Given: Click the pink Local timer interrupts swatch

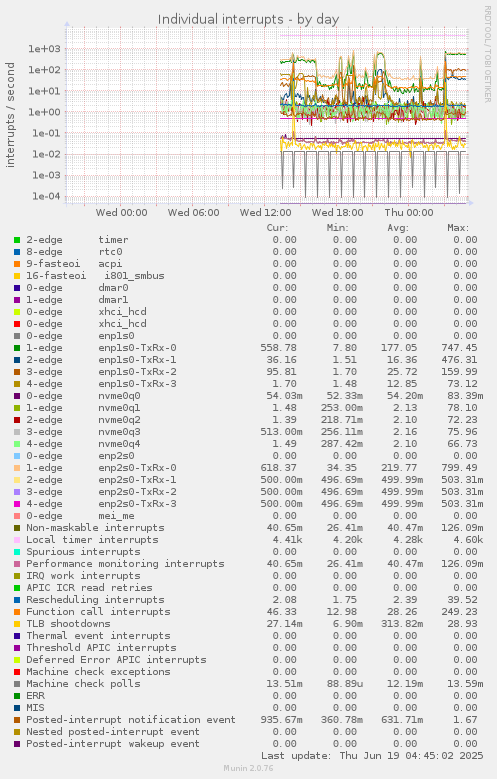Looking at the screenshot, I should (17, 540).
